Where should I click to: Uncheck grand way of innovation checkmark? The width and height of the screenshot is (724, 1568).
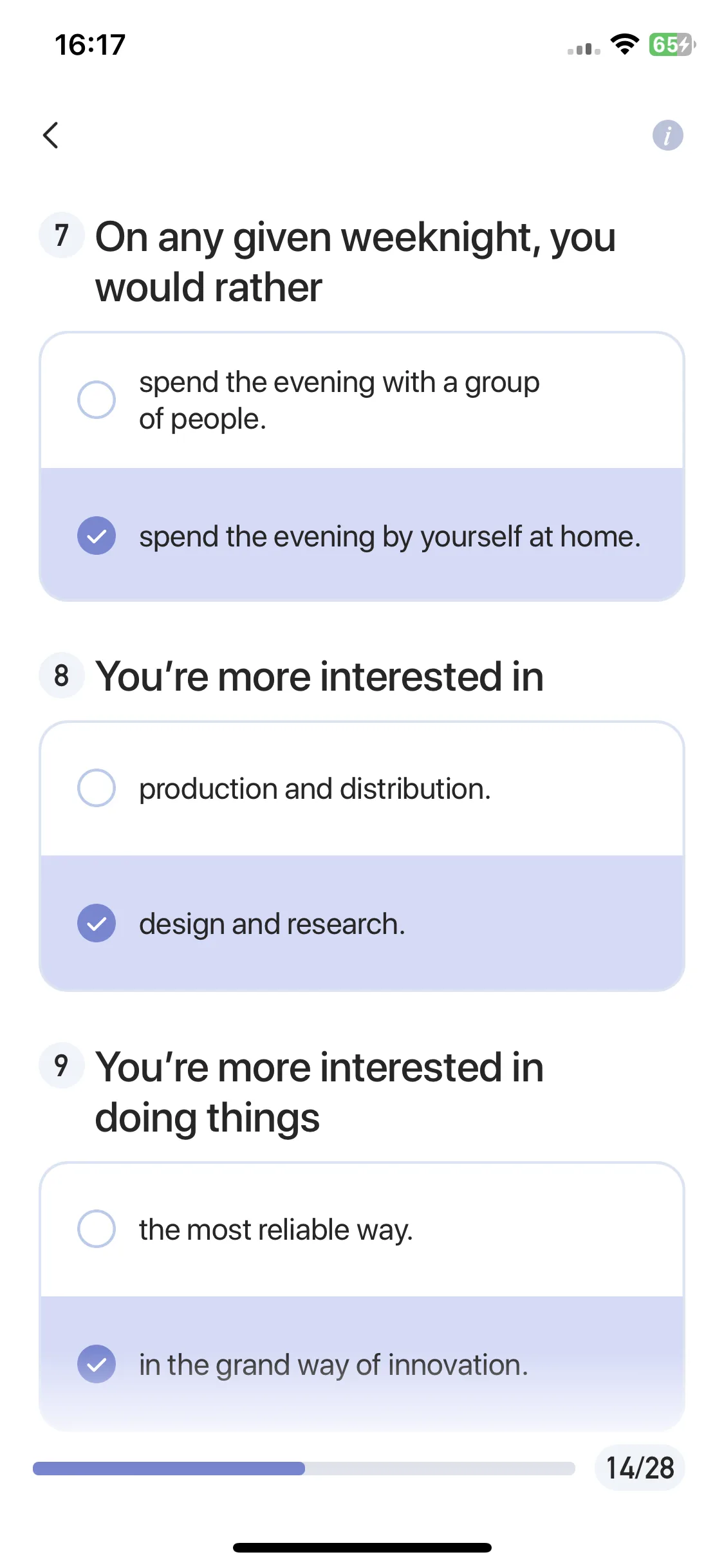click(x=97, y=1364)
